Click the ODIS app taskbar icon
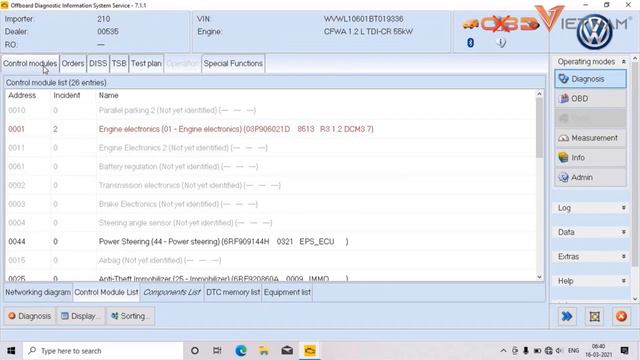 (310, 351)
